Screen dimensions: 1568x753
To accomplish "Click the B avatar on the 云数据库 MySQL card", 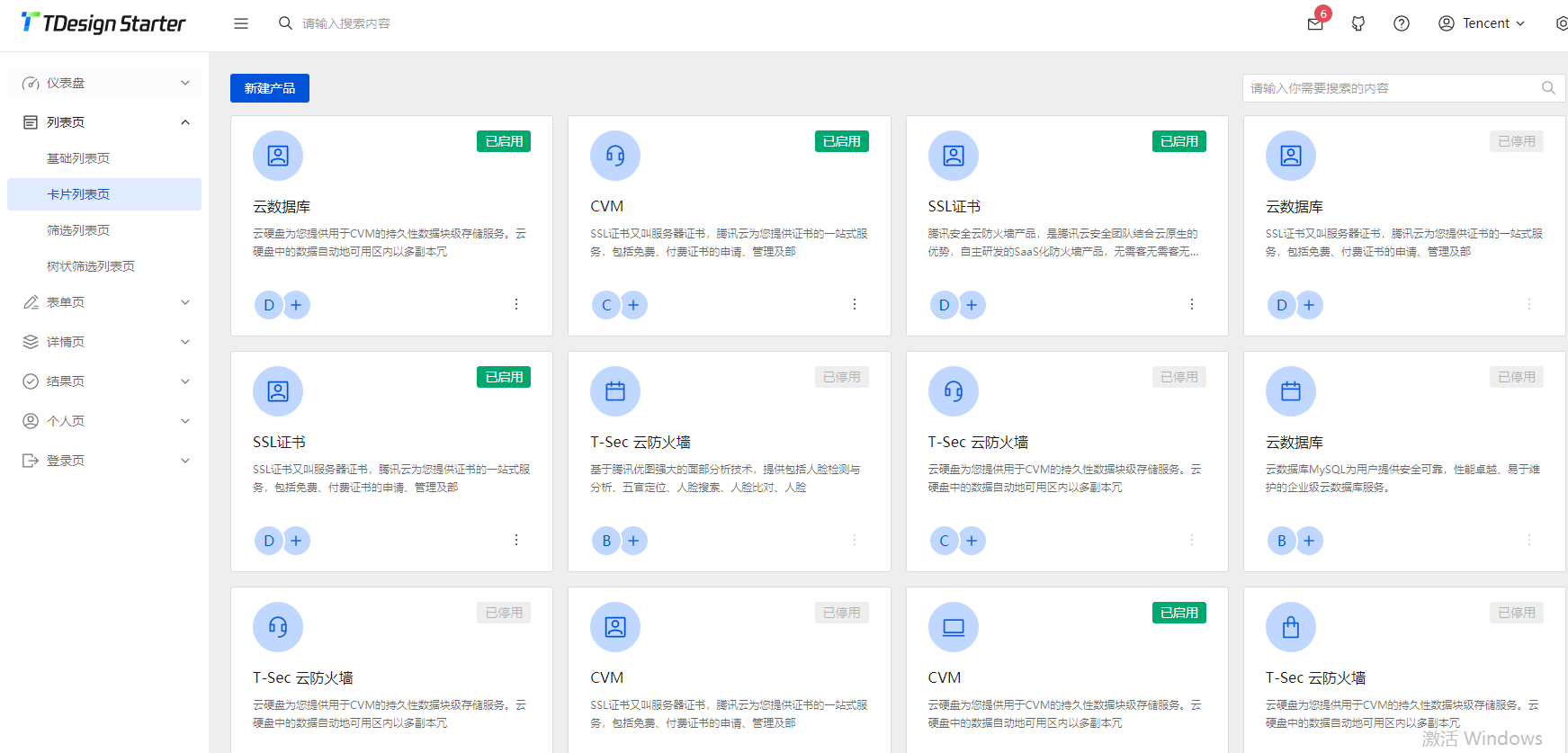I will (x=1282, y=541).
